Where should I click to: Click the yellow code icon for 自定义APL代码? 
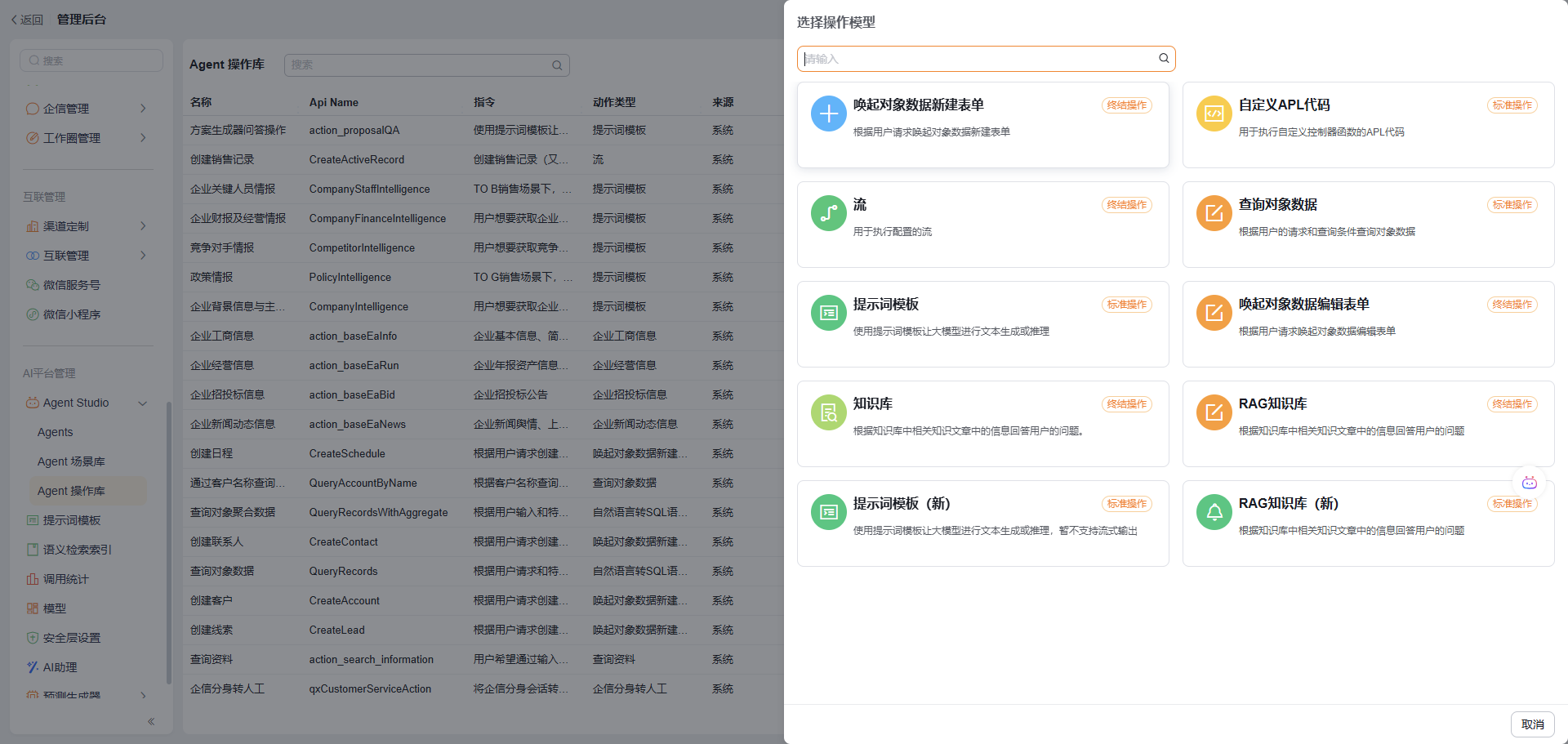pos(1214,114)
